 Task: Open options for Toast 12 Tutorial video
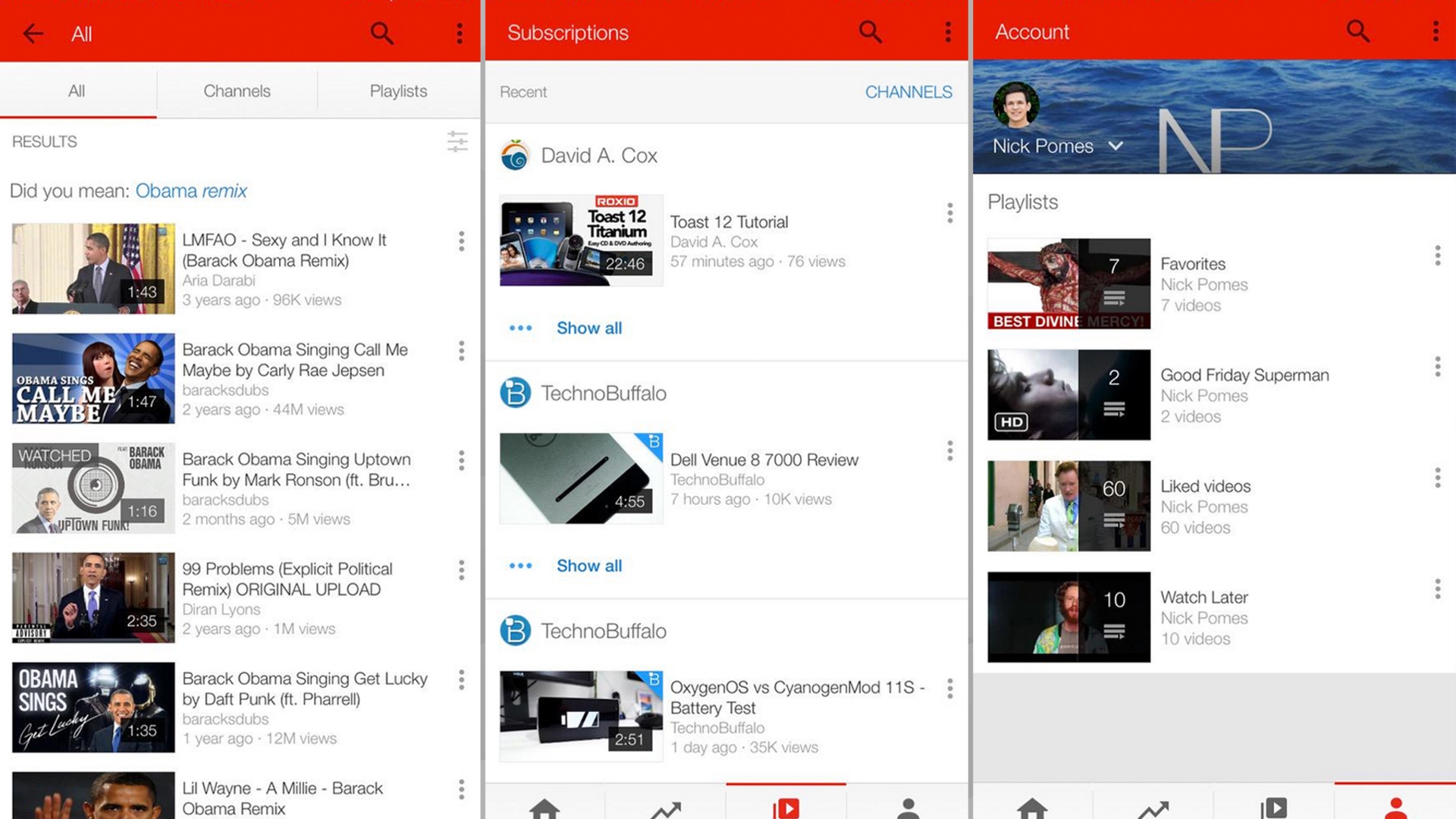pyautogui.click(x=949, y=213)
